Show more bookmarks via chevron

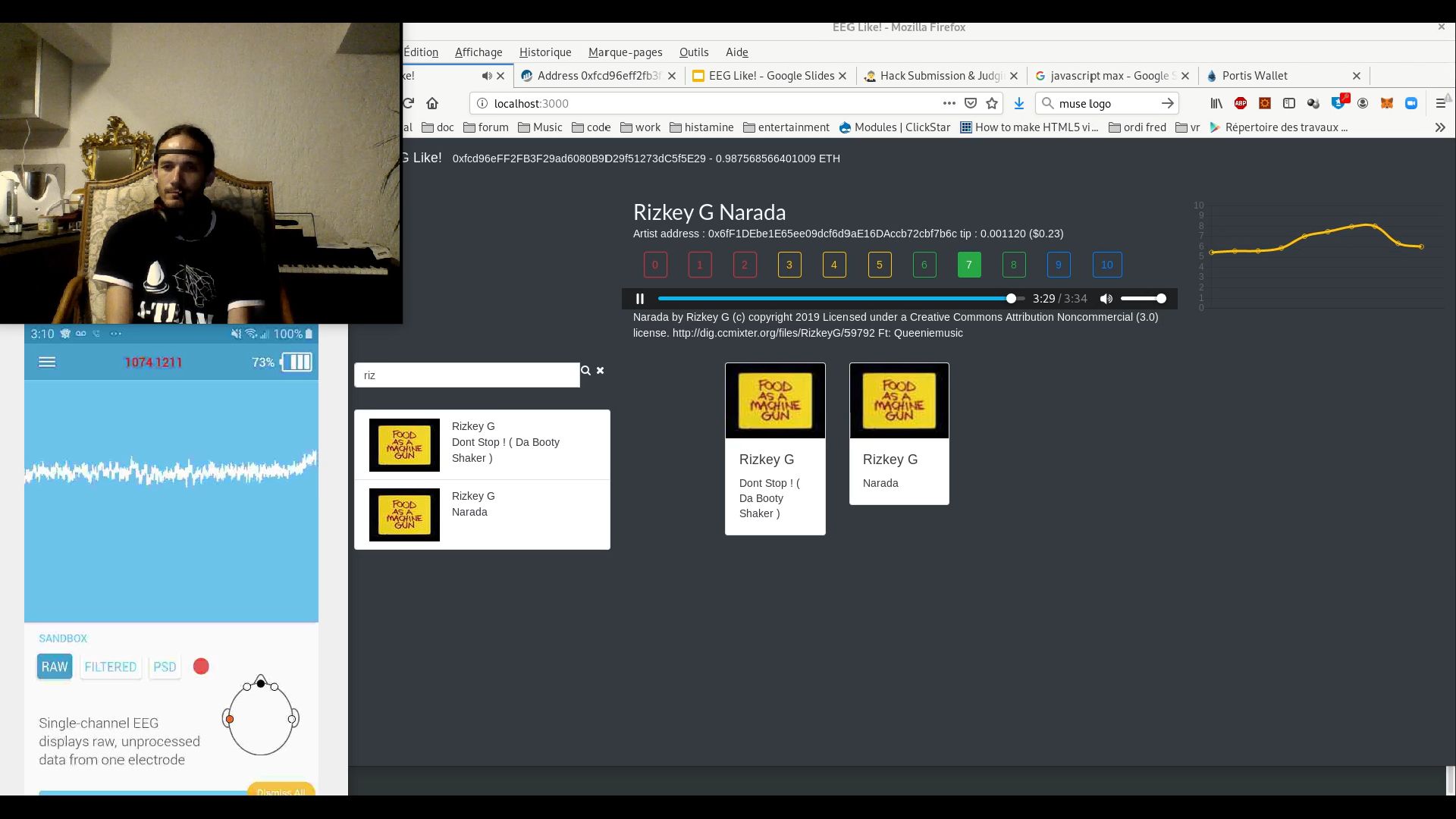(1440, 127)
